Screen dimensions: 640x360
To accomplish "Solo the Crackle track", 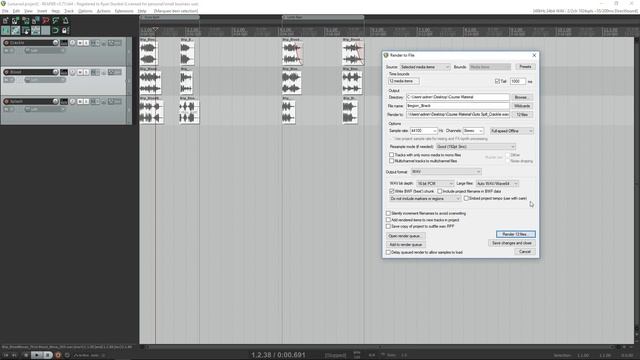I will 86,43.
